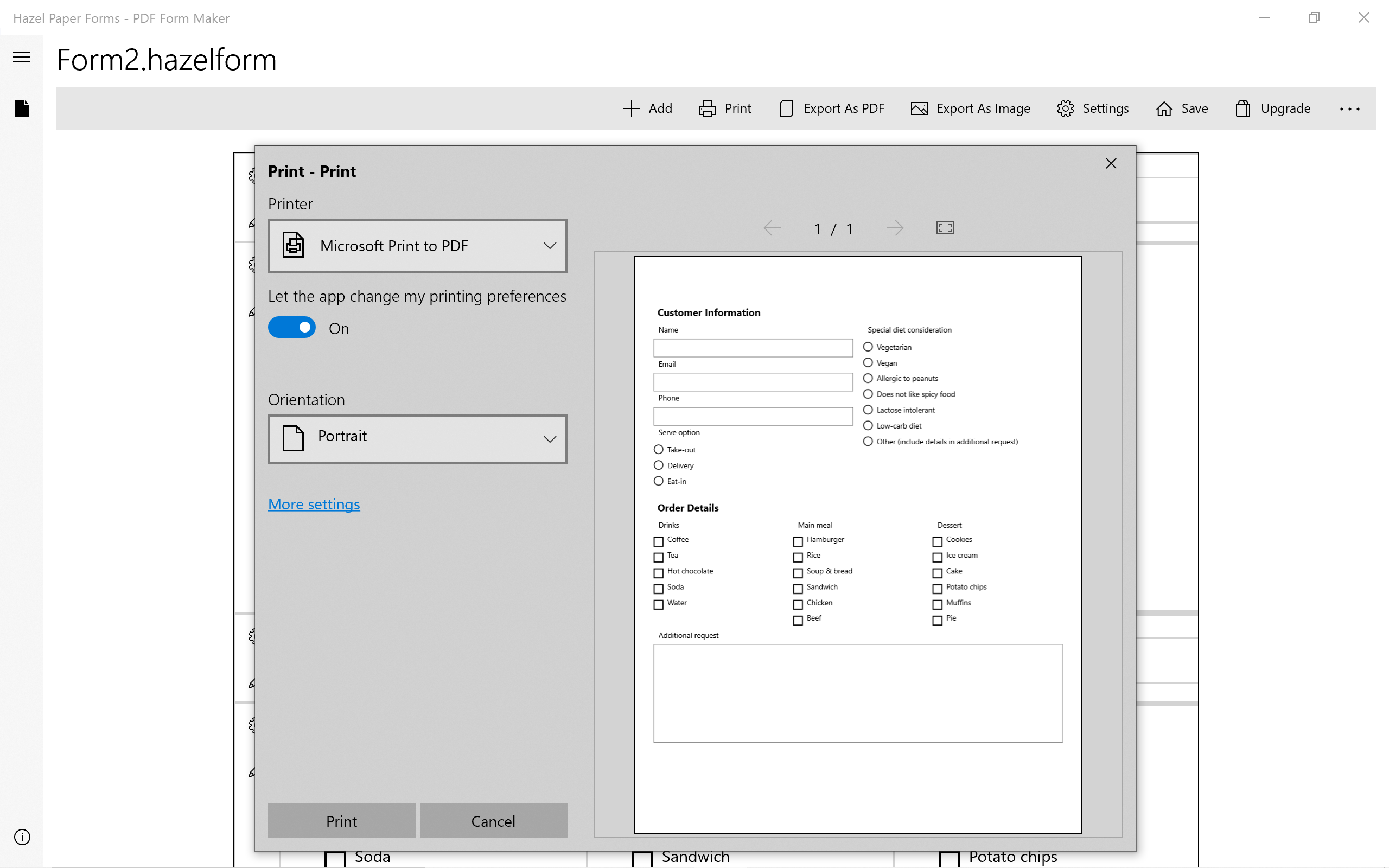The image size is (1389, 868).
Task: Open the More settings link
Action: [x=314, y=503]
